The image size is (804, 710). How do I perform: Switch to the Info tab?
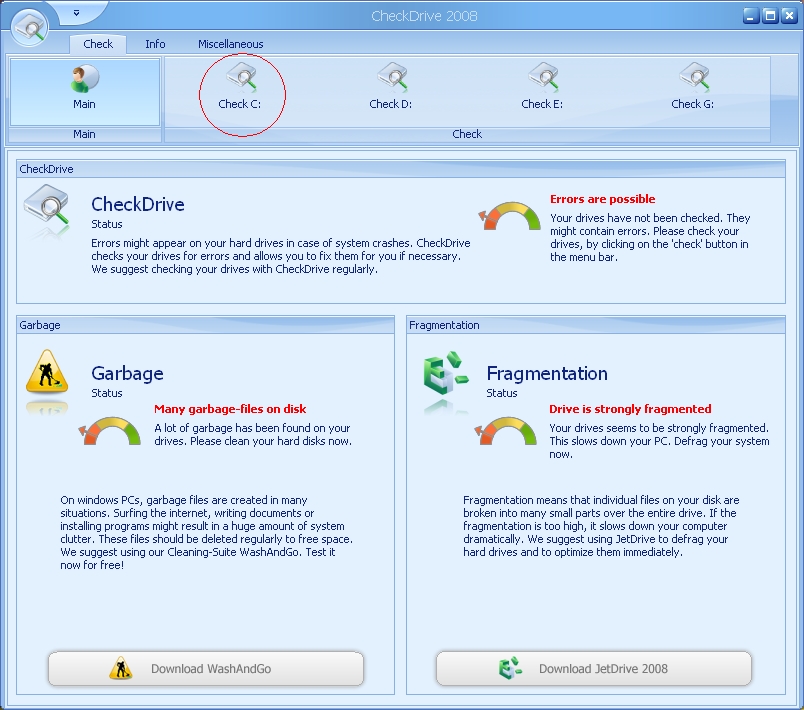[155, 44]
